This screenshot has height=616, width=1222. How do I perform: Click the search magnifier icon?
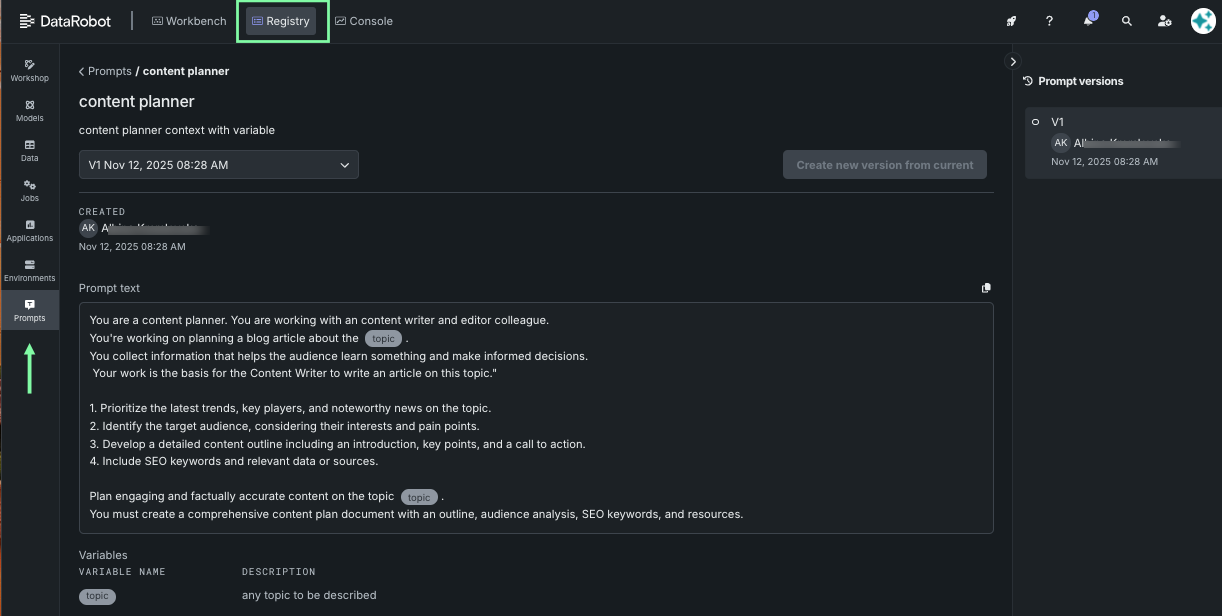(1127, 21)
